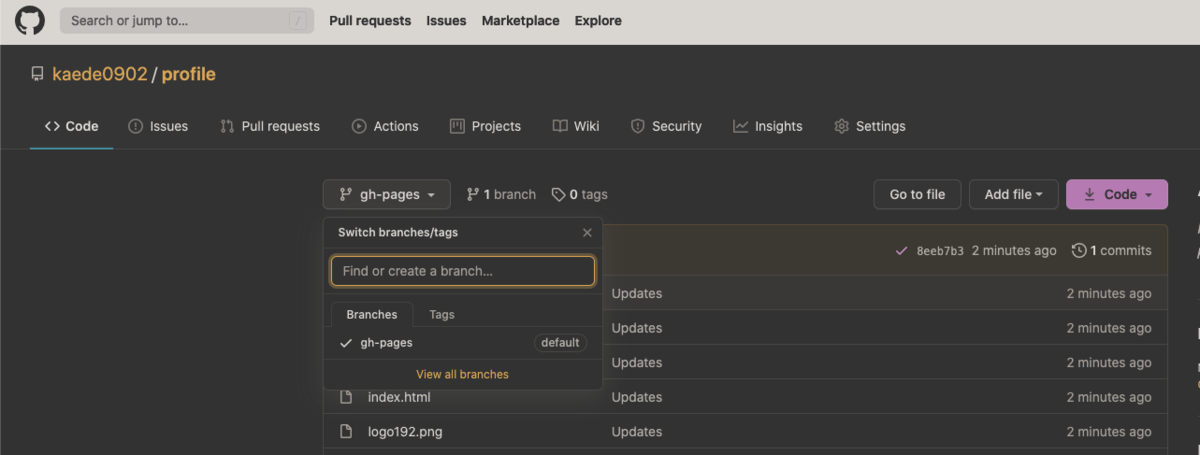Click View all branches link
The height and width of the screenshot is (455, 1200).
[x=463, y=374]
